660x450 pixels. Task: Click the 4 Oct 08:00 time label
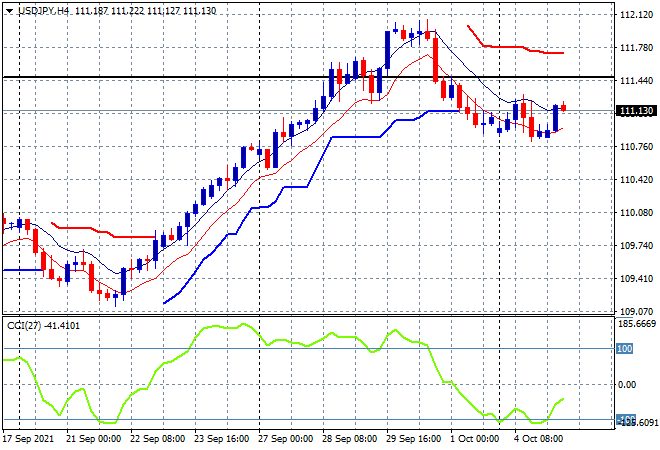538,439
